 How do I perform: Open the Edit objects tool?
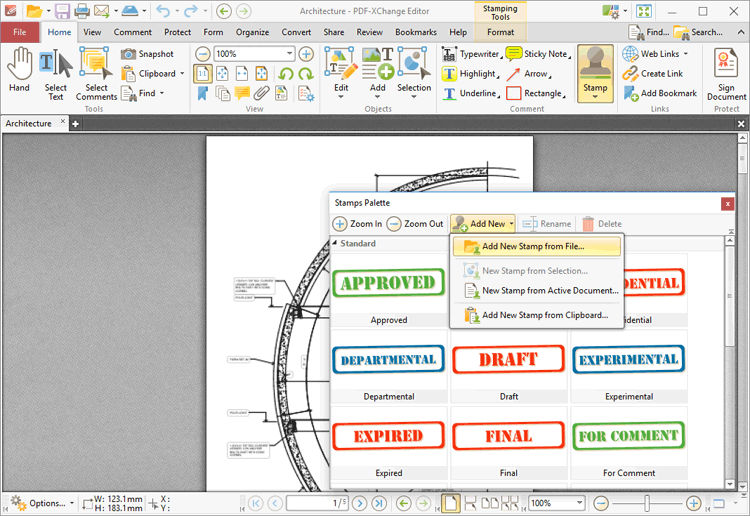(341, 73)
